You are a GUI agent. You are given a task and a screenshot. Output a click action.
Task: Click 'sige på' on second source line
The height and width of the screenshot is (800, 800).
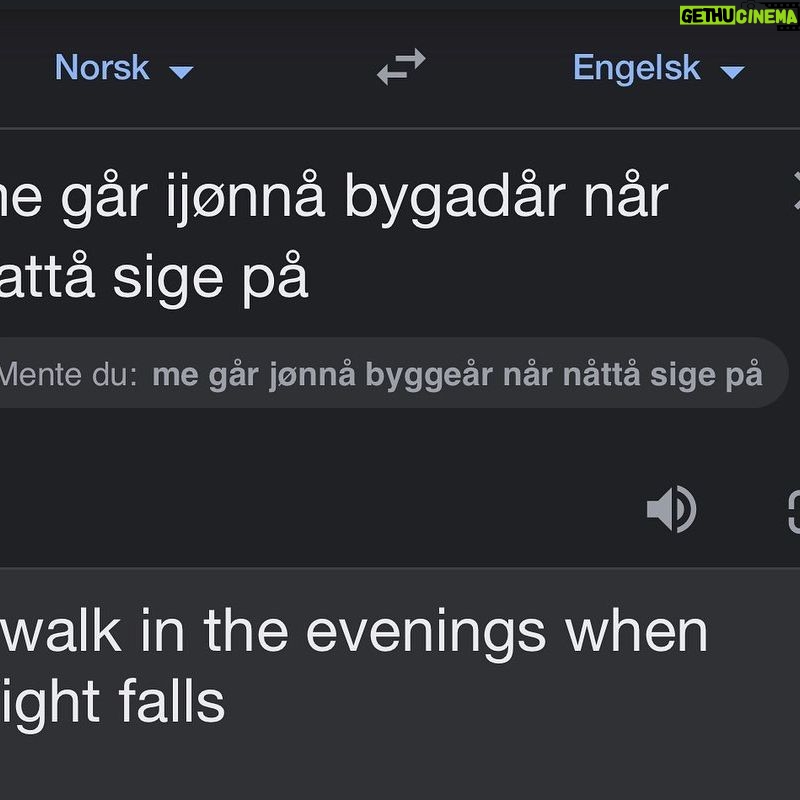coord(210,278)
